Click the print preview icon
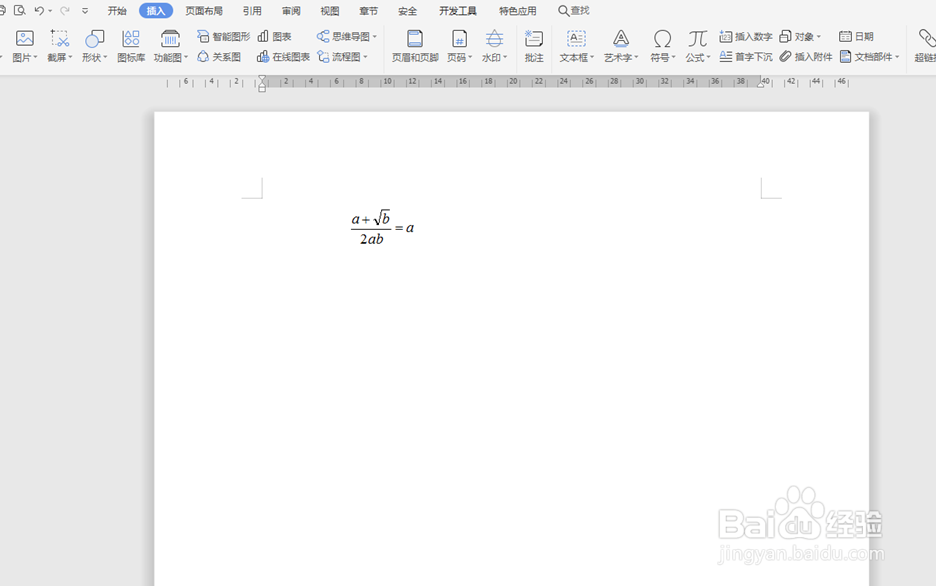The width and height of the screenshot is (936, 586). point(20,10)
